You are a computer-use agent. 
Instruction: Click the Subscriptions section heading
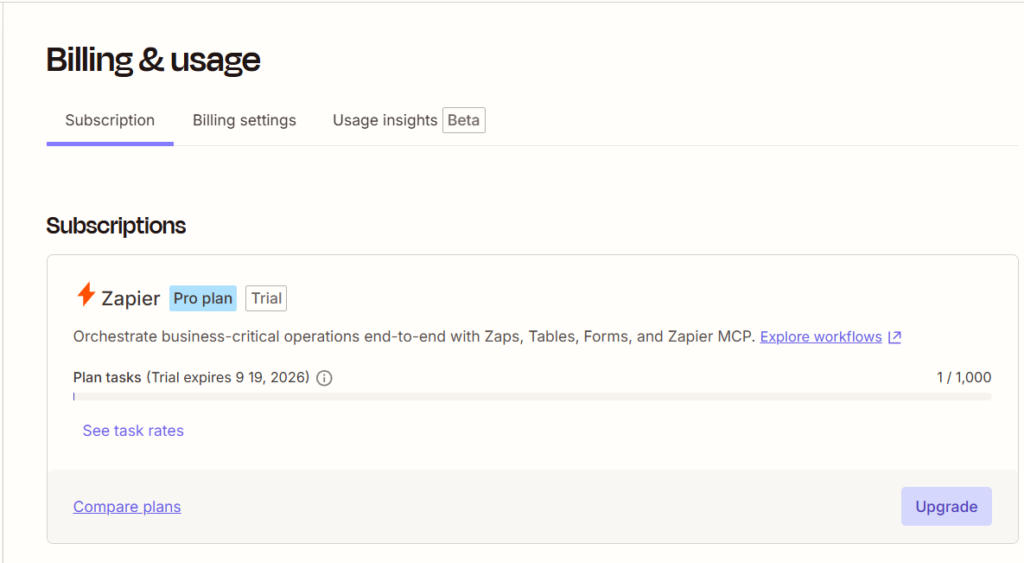click(x=116, y=226)
